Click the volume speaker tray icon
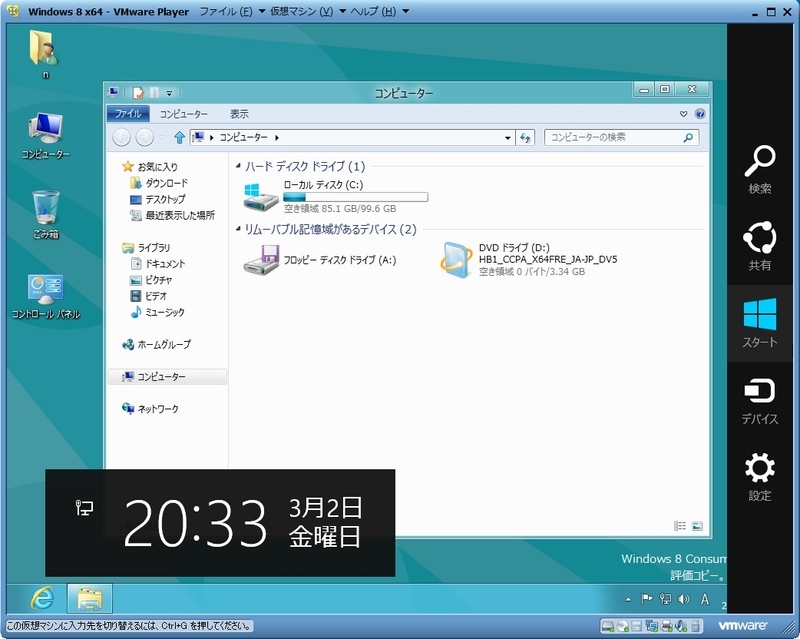Screen dimensions: 800x639 [x=684, y=599]
